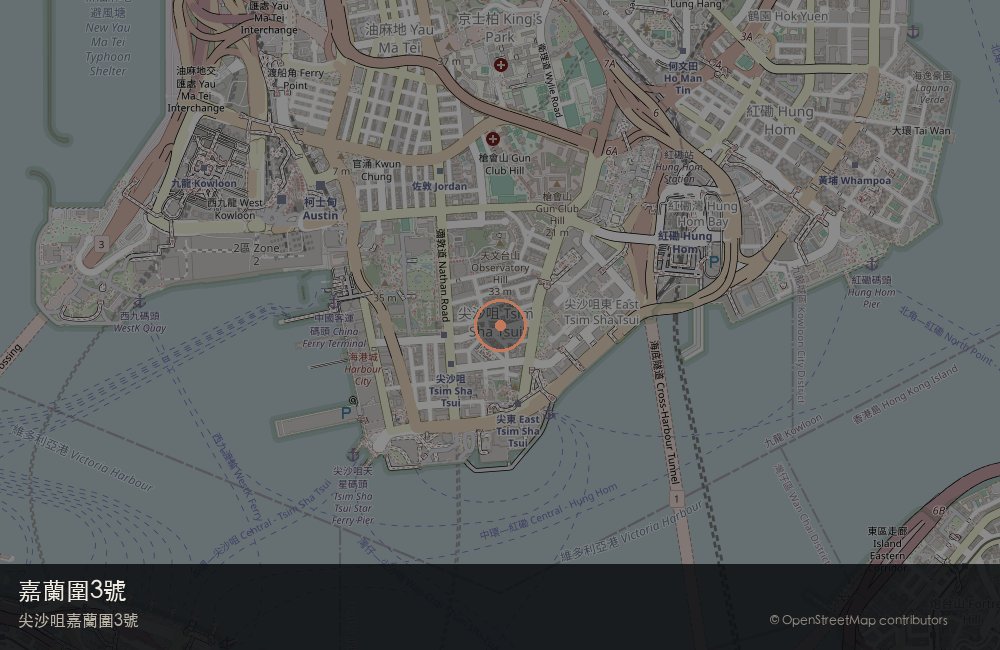1000x650 pixels.
Task: Click the parking P icon near Harbour City pier
Action: point(346,413)
